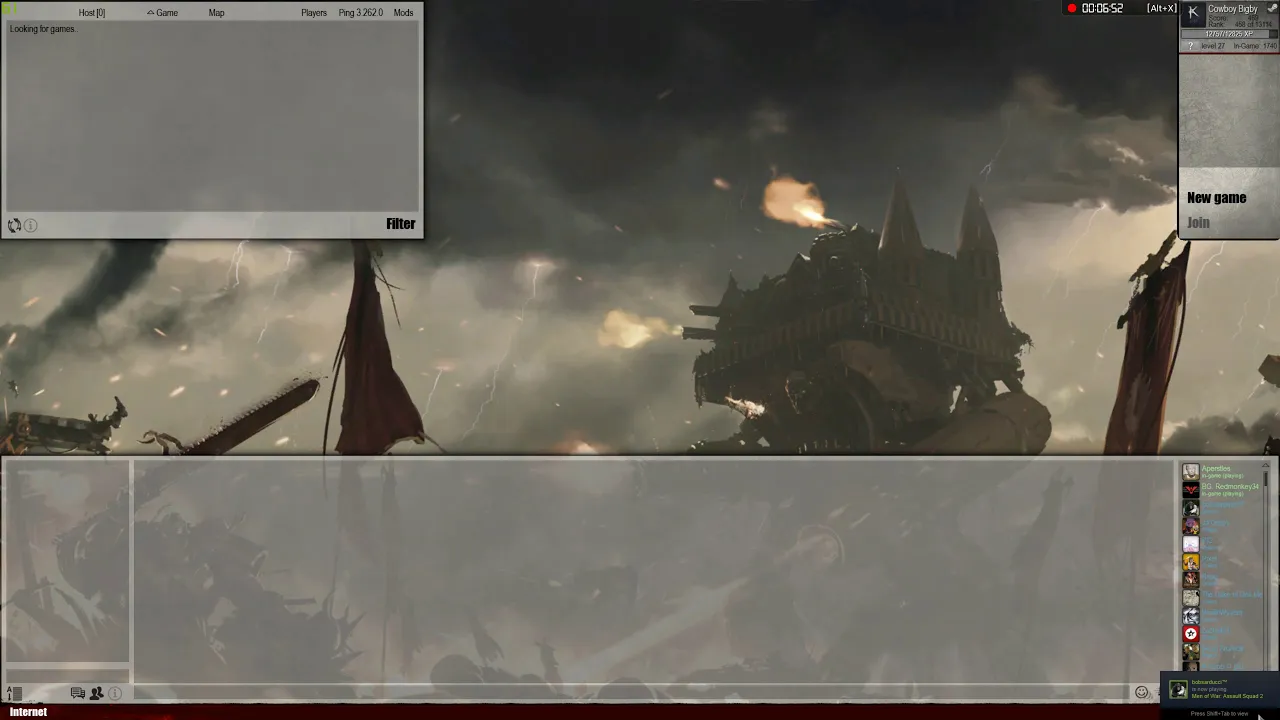Click the red recording indicator

click(x=1072, y=9)
